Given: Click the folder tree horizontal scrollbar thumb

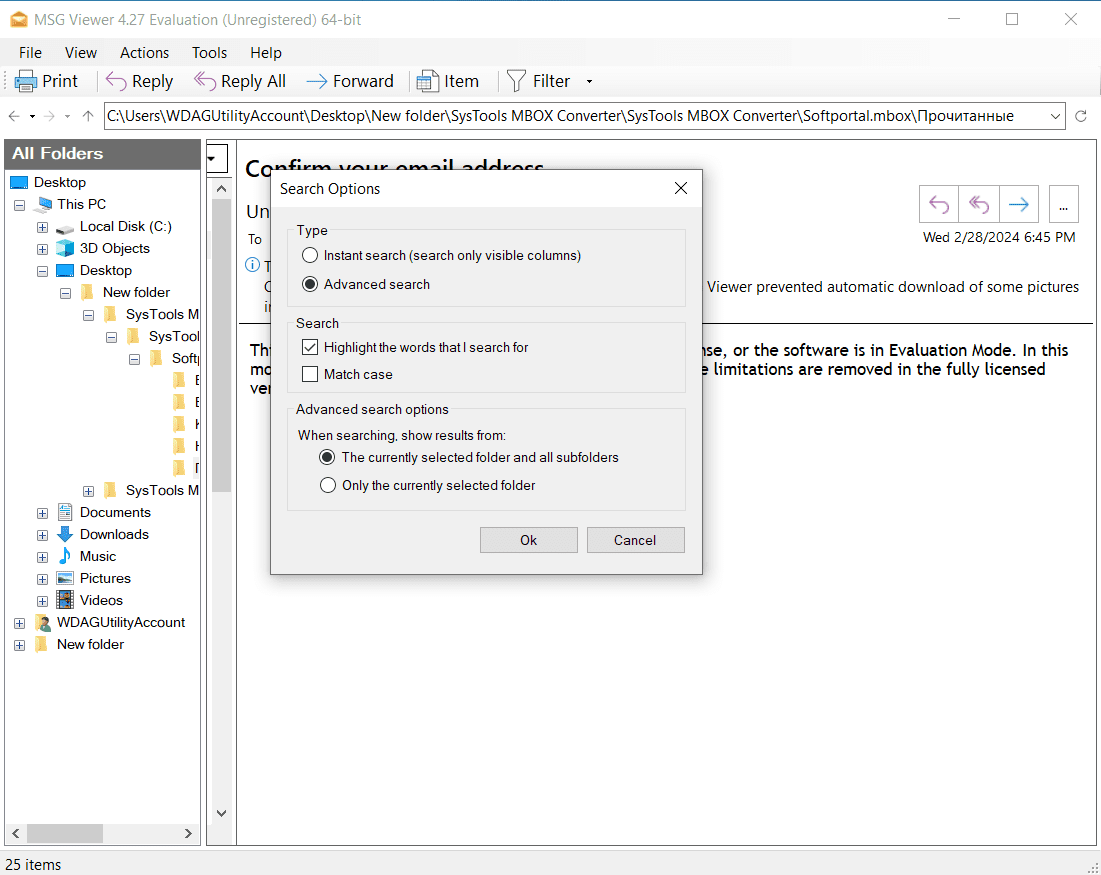Looking at the screenshot, I should (65, 834).
